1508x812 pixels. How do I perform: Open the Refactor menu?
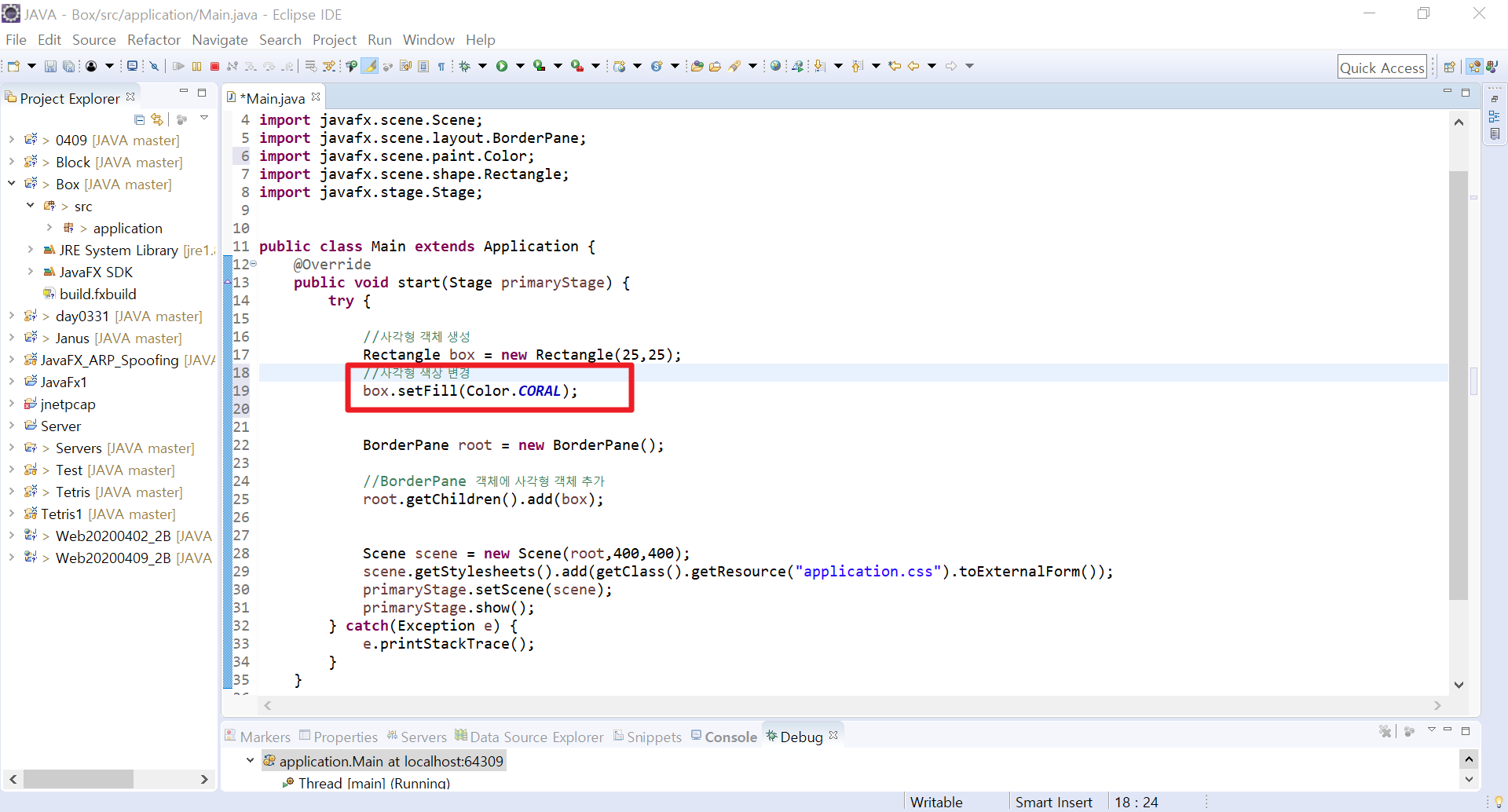coord(154,40)
